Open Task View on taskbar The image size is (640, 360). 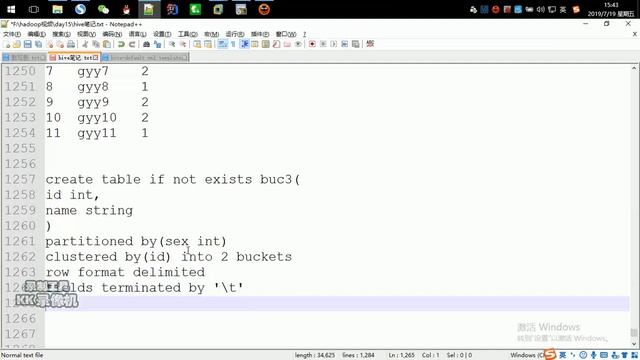pyautogui.click(x=34, y=9)
